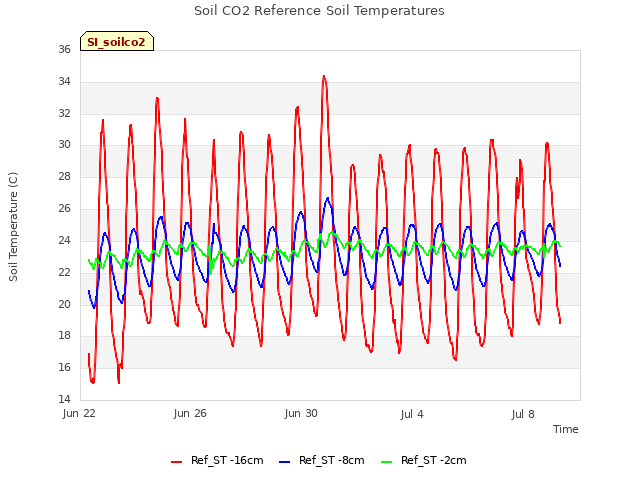640x480 pixels.
Task: Click the 22 y-axis tick label
Action: [64, 272]
